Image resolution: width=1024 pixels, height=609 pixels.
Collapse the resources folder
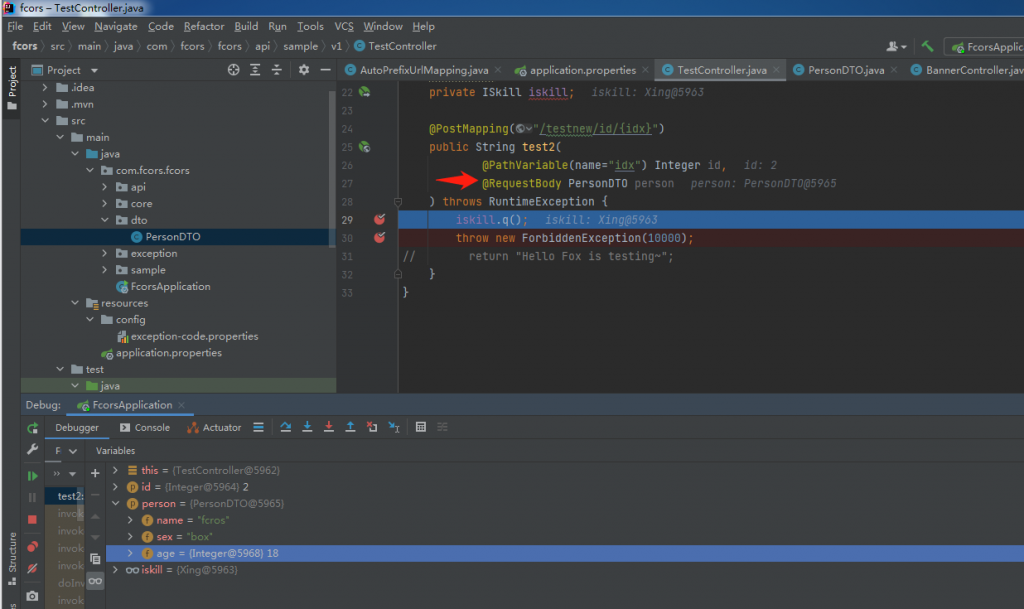click(75, 303)
